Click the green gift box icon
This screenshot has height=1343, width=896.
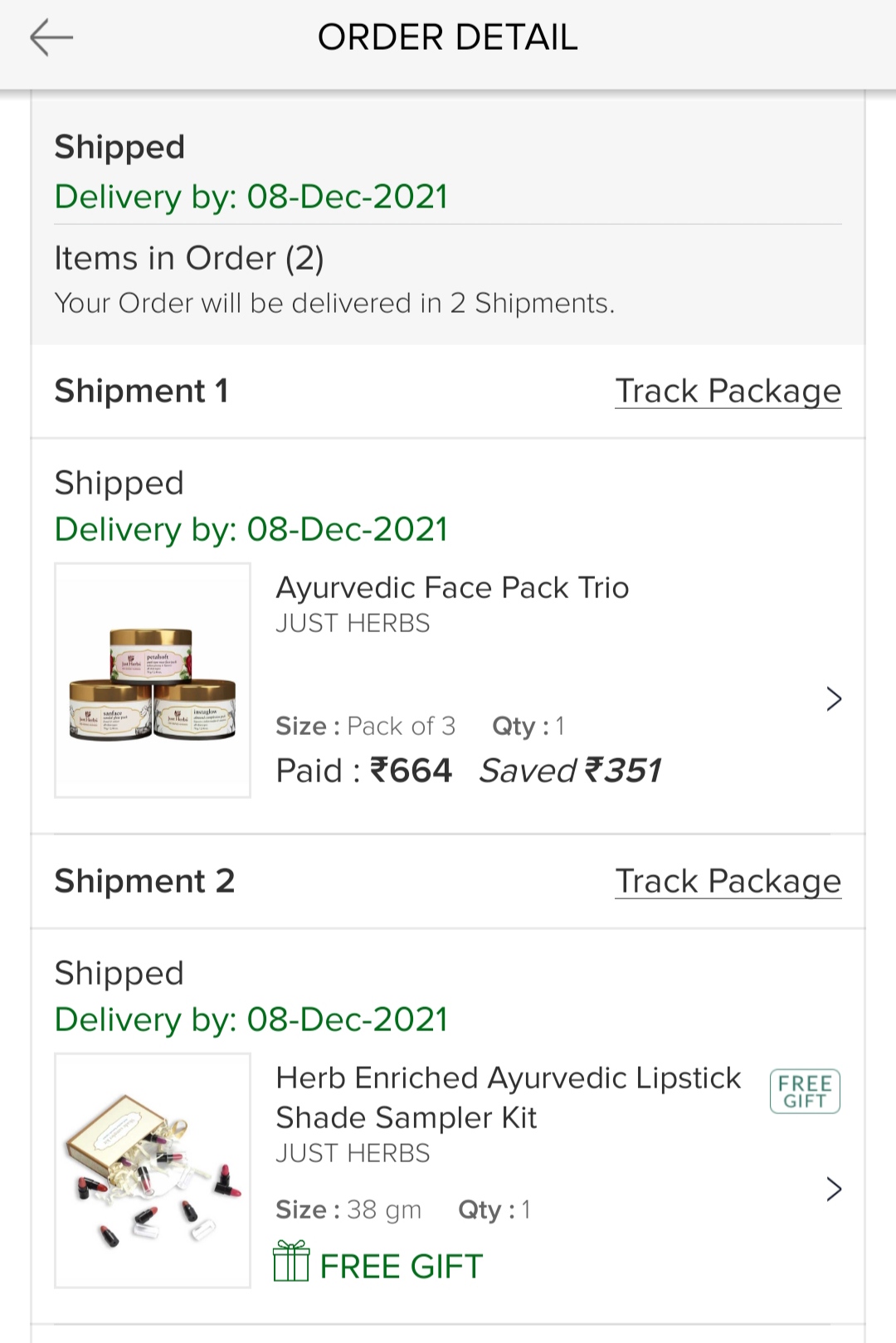(291, 1261)
